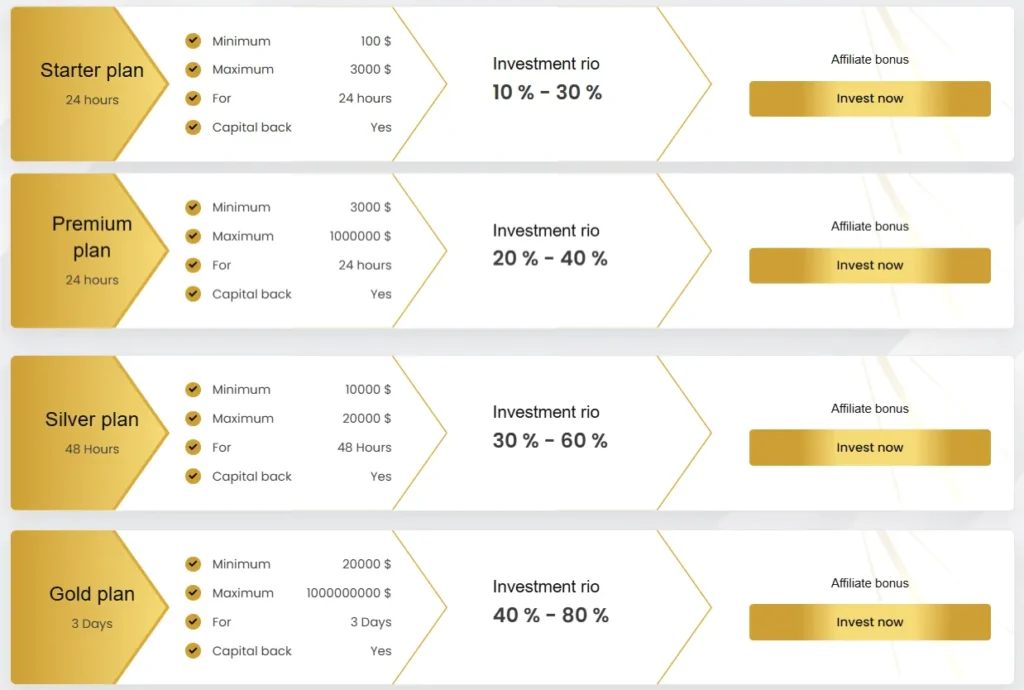Click Premium plan For check icon
The width and height of the screenshot is (1024, 690).
193,265
